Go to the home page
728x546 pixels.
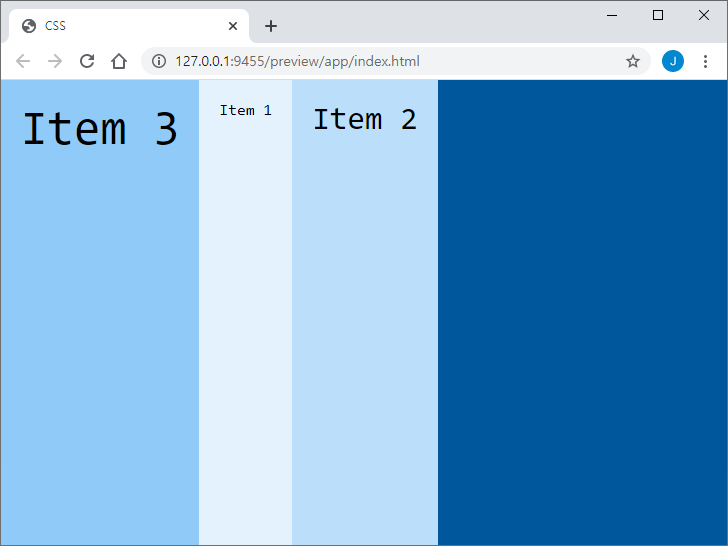[119, 61]
